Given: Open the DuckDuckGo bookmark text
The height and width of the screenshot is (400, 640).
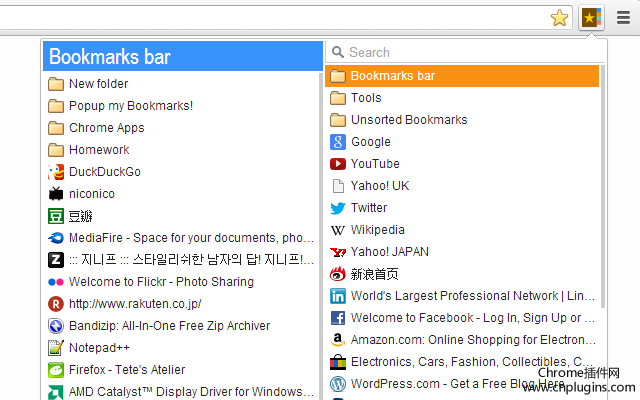Looking at the screenshot, I should 105,172.
